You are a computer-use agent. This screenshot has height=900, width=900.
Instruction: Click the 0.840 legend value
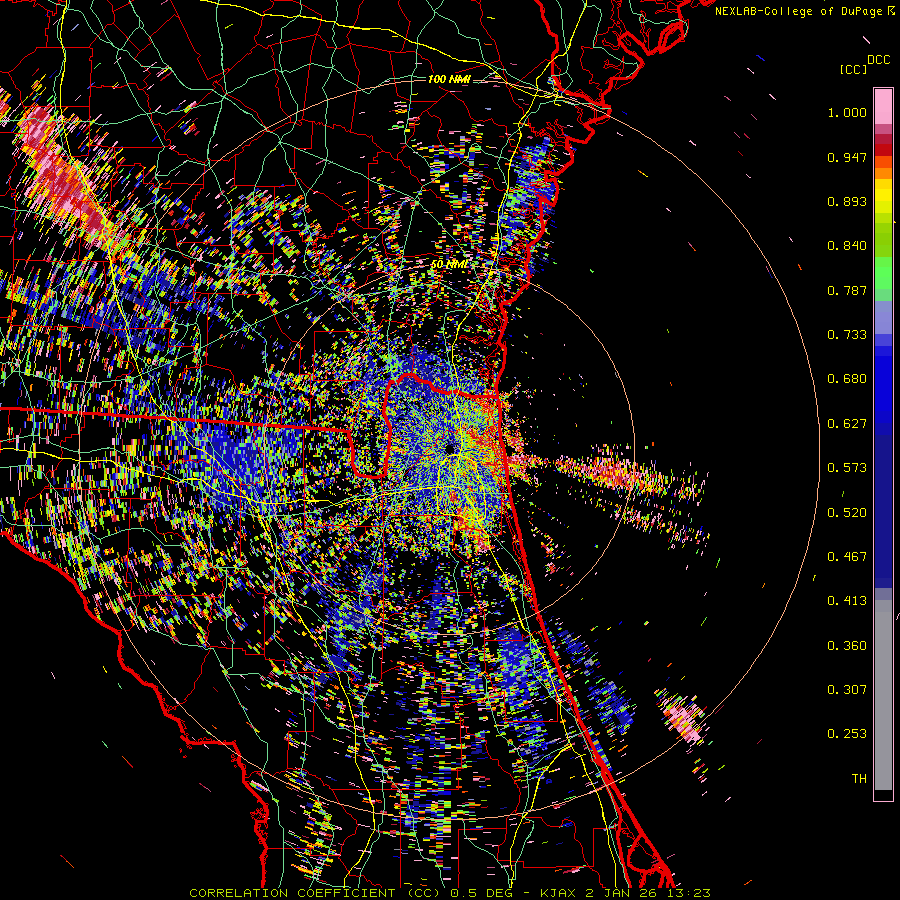click(x=847, y=246)
